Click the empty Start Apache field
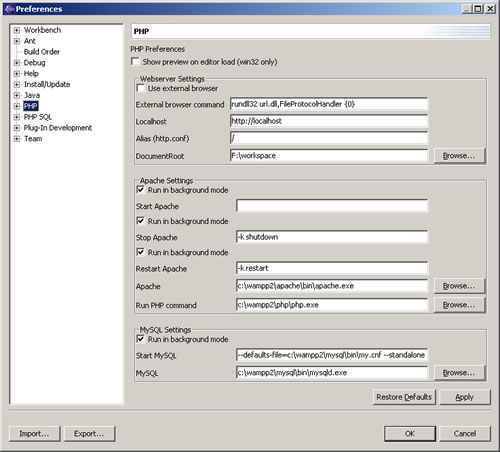Screen dimensions: 500x452 tap(332, 206)
